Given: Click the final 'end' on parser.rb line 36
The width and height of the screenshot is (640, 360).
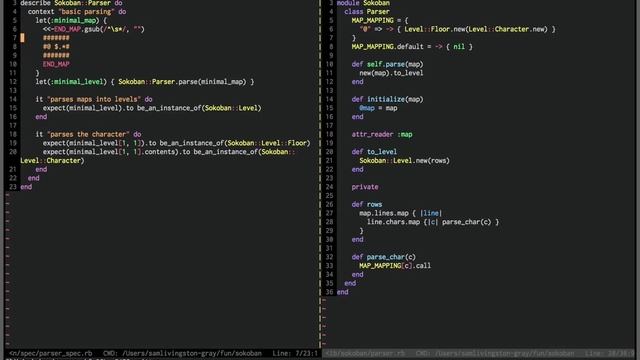Looking at the screenshot, I should [x=342, y=292].
